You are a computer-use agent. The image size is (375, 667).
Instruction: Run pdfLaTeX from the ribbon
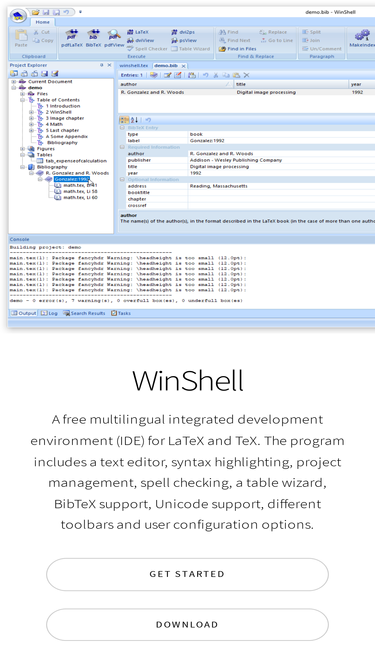click(x=72, y=38)
